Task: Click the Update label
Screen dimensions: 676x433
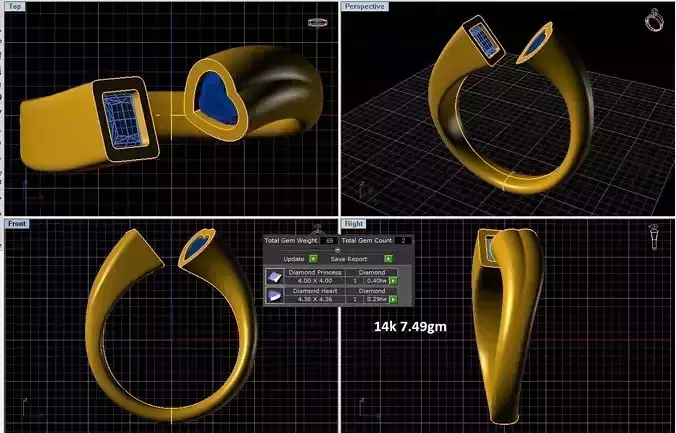Action: [x=294, y=259]
